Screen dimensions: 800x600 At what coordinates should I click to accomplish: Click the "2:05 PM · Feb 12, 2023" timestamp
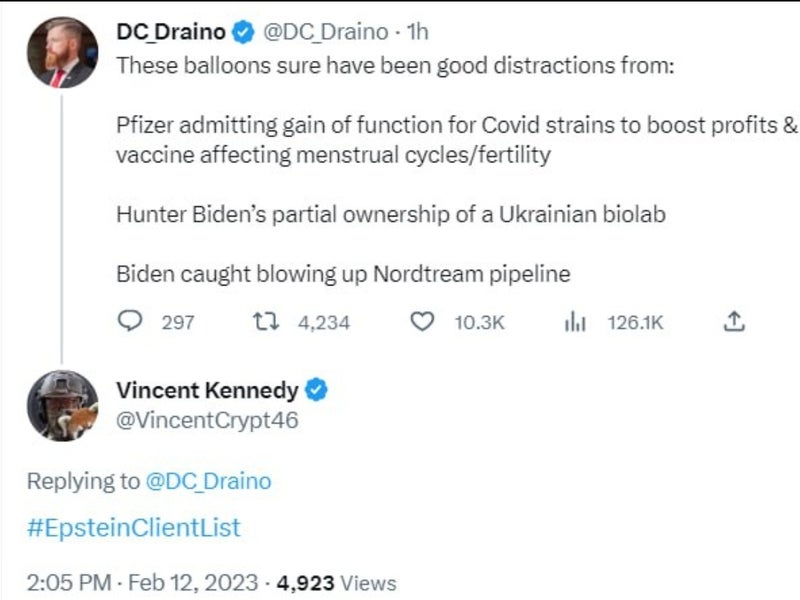[143, 582]
